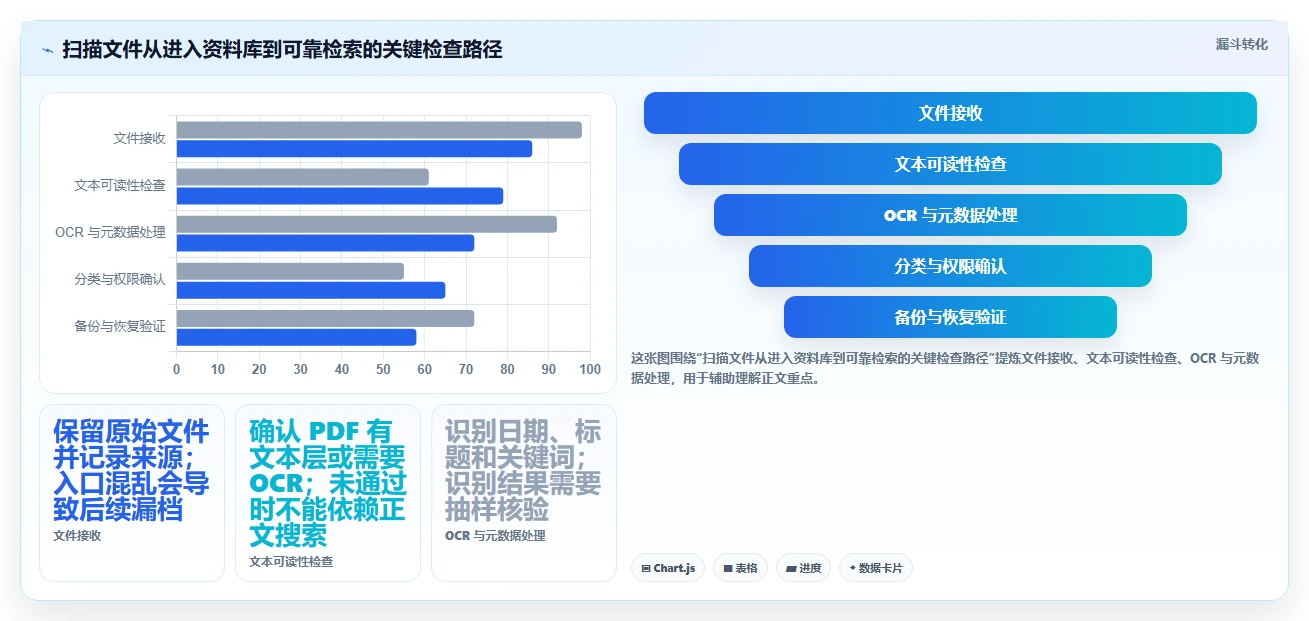Click the blue bar for 分类与权限确认
Screen dimensions: 1309x621
click(x=311, y=290)
